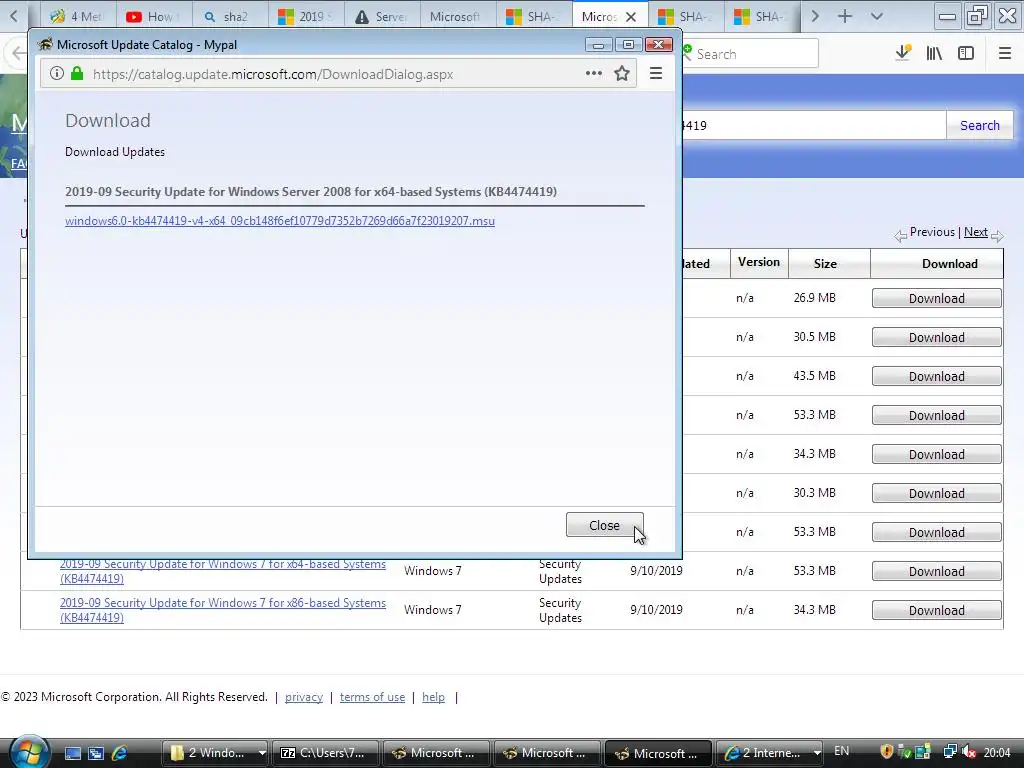This screenshot has height=768, width=1024.
Task: Switch to the sha2 search tab
Action: (229, 16)
